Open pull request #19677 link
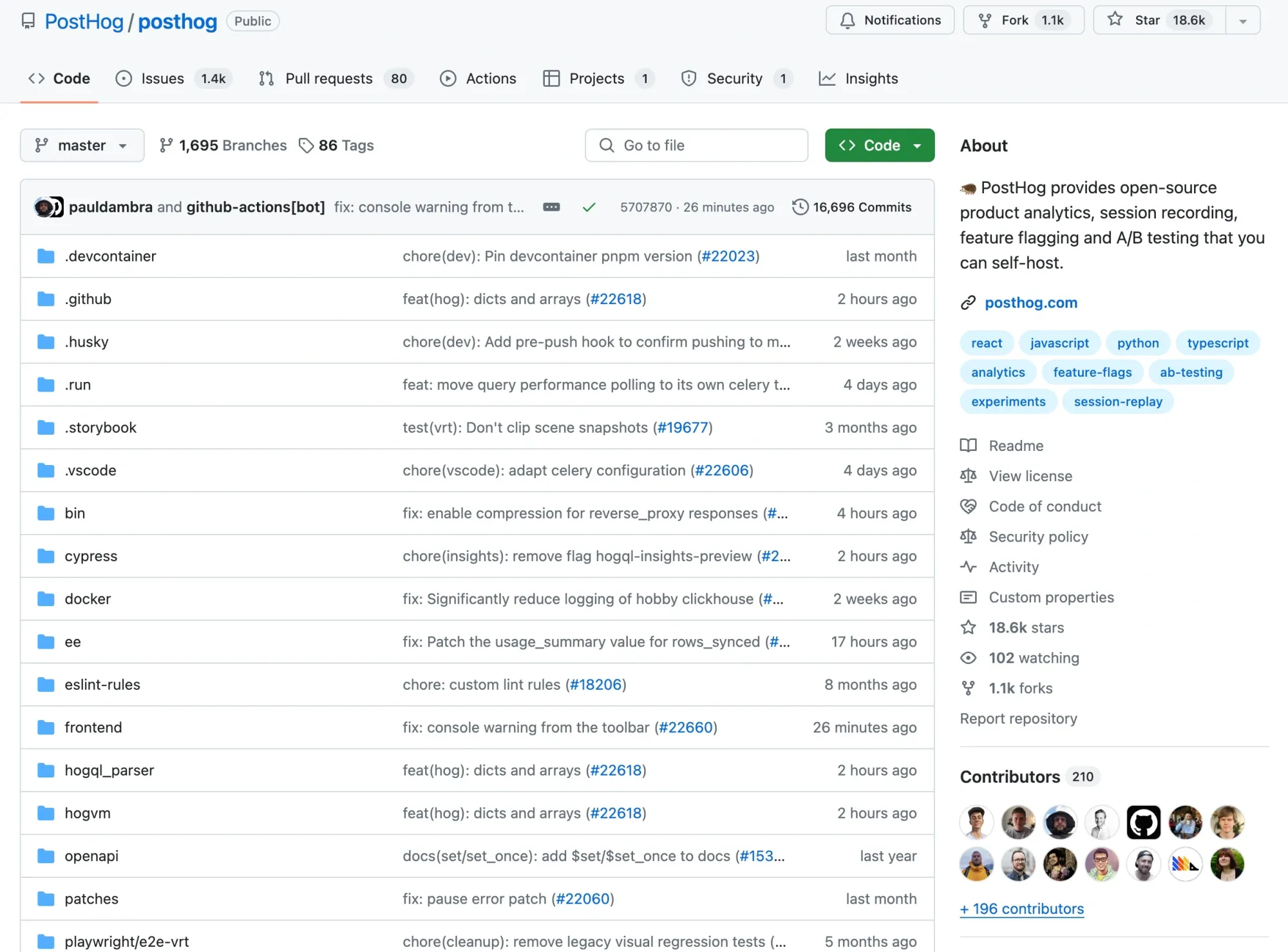Image resolution: width=1288 pixels, height=952 pixels. (683, 428)
